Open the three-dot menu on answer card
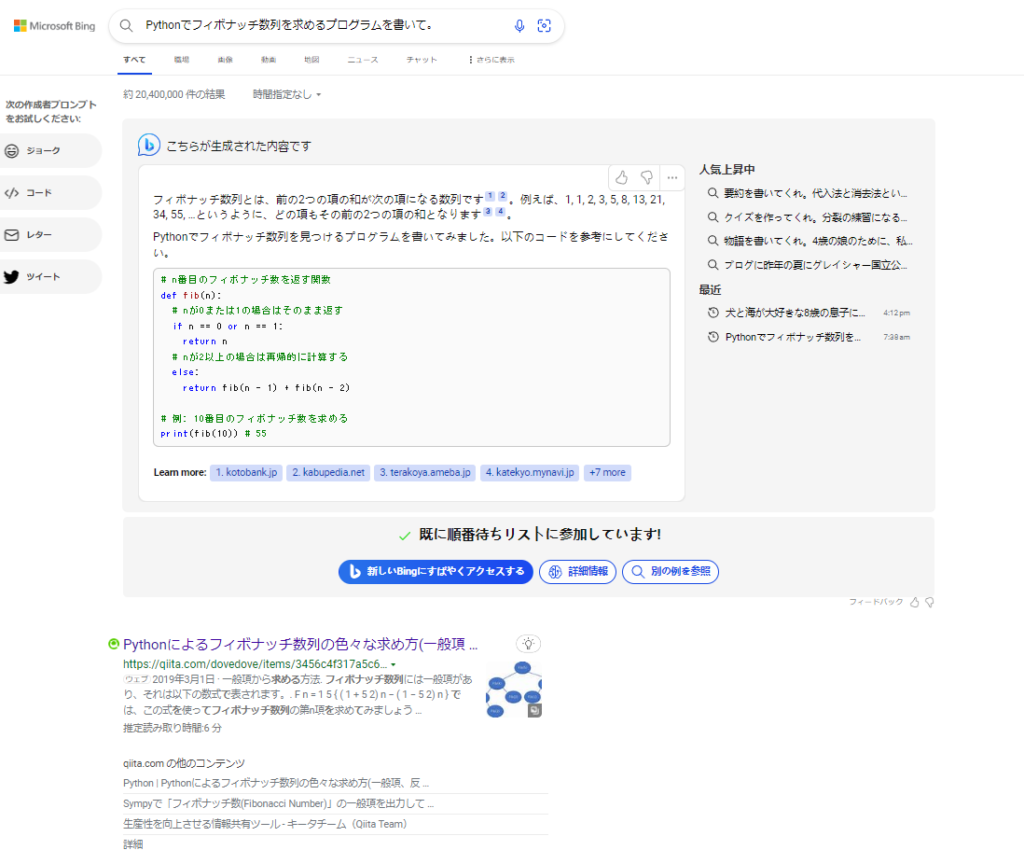The height and width of the screenshot is (864, 1024). pos(672,178)
